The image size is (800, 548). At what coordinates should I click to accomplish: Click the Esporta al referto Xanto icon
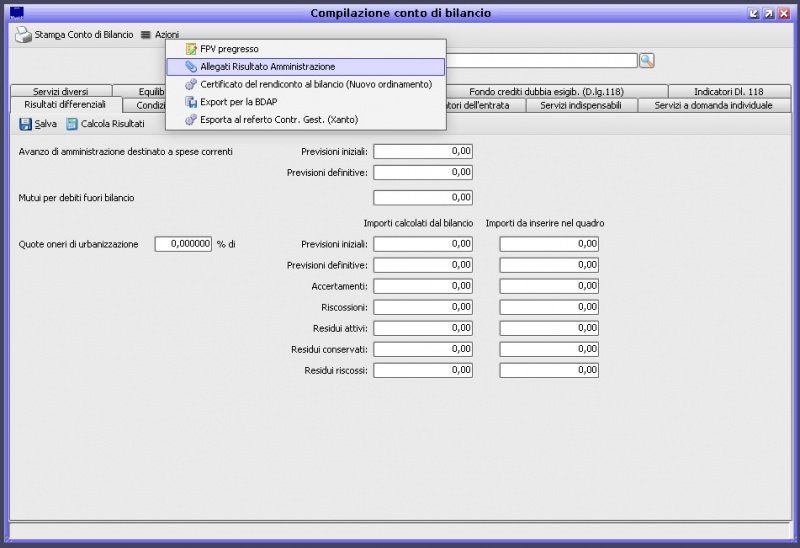[x=191, y=120]
